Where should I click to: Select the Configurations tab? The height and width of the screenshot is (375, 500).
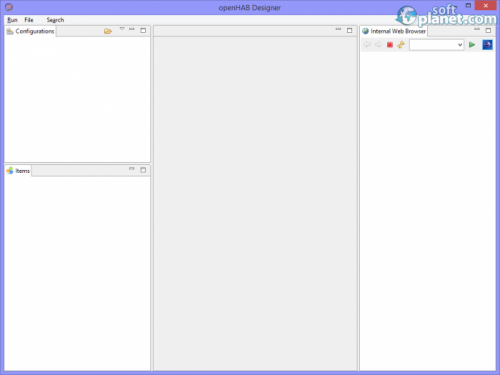[30, 31]
